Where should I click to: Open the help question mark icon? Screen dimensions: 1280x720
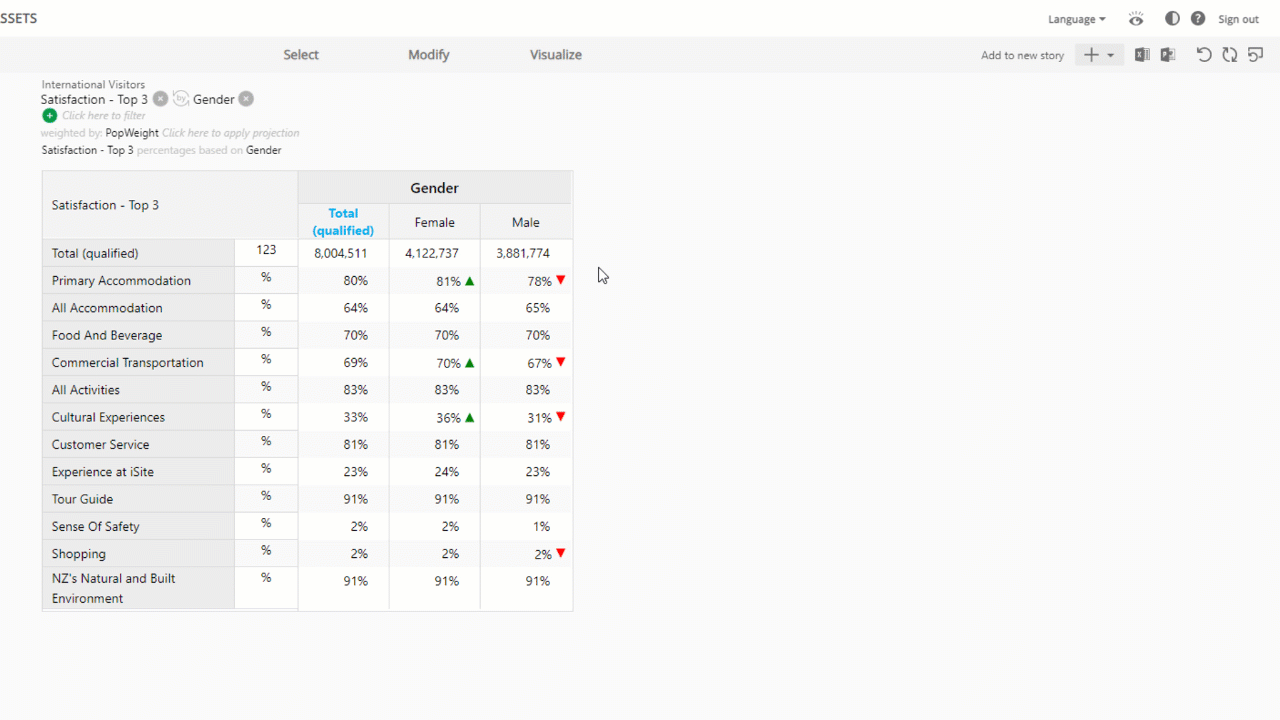coord(1198,19)
